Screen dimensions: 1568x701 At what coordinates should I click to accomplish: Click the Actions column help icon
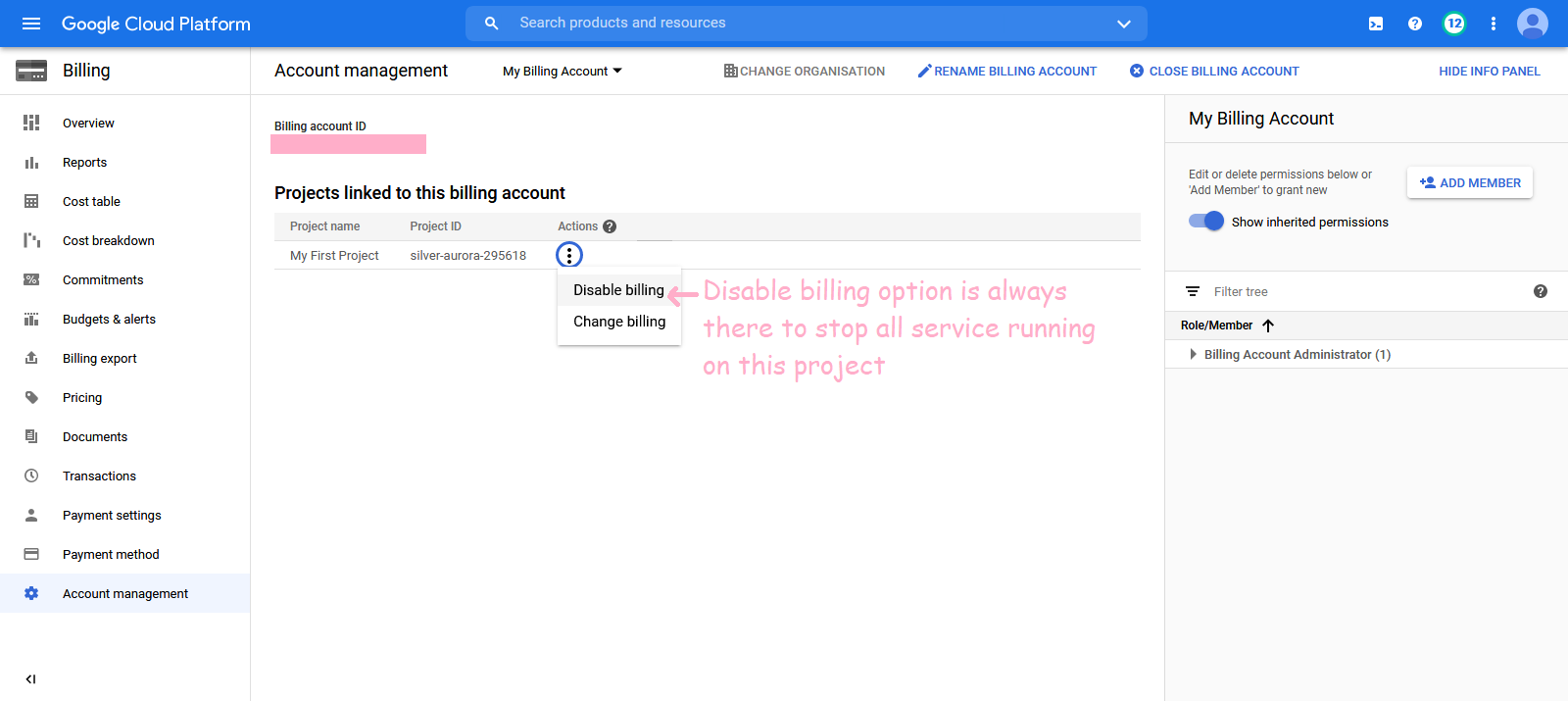coord(610,226)
